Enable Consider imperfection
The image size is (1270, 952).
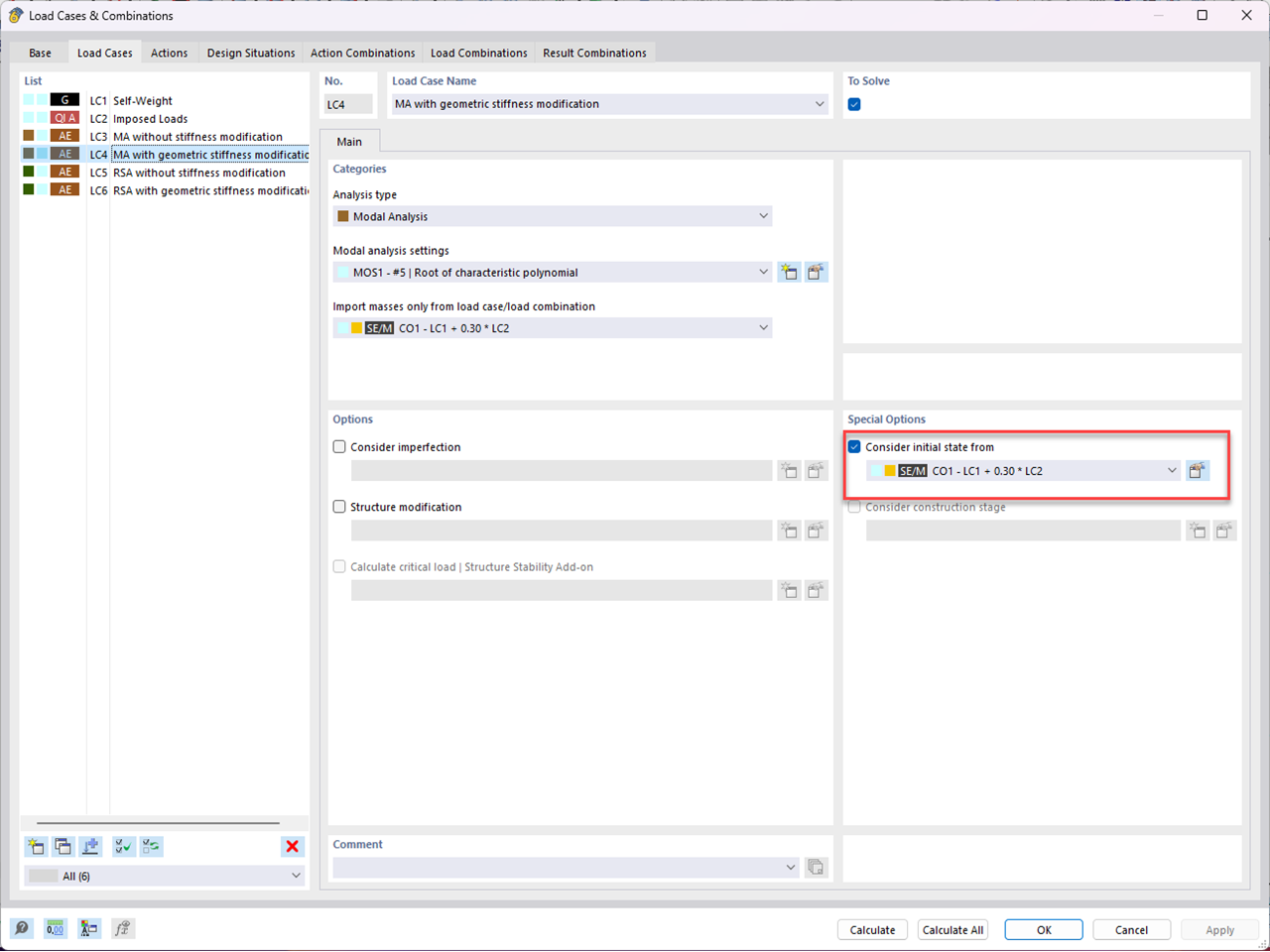[339, 446]
